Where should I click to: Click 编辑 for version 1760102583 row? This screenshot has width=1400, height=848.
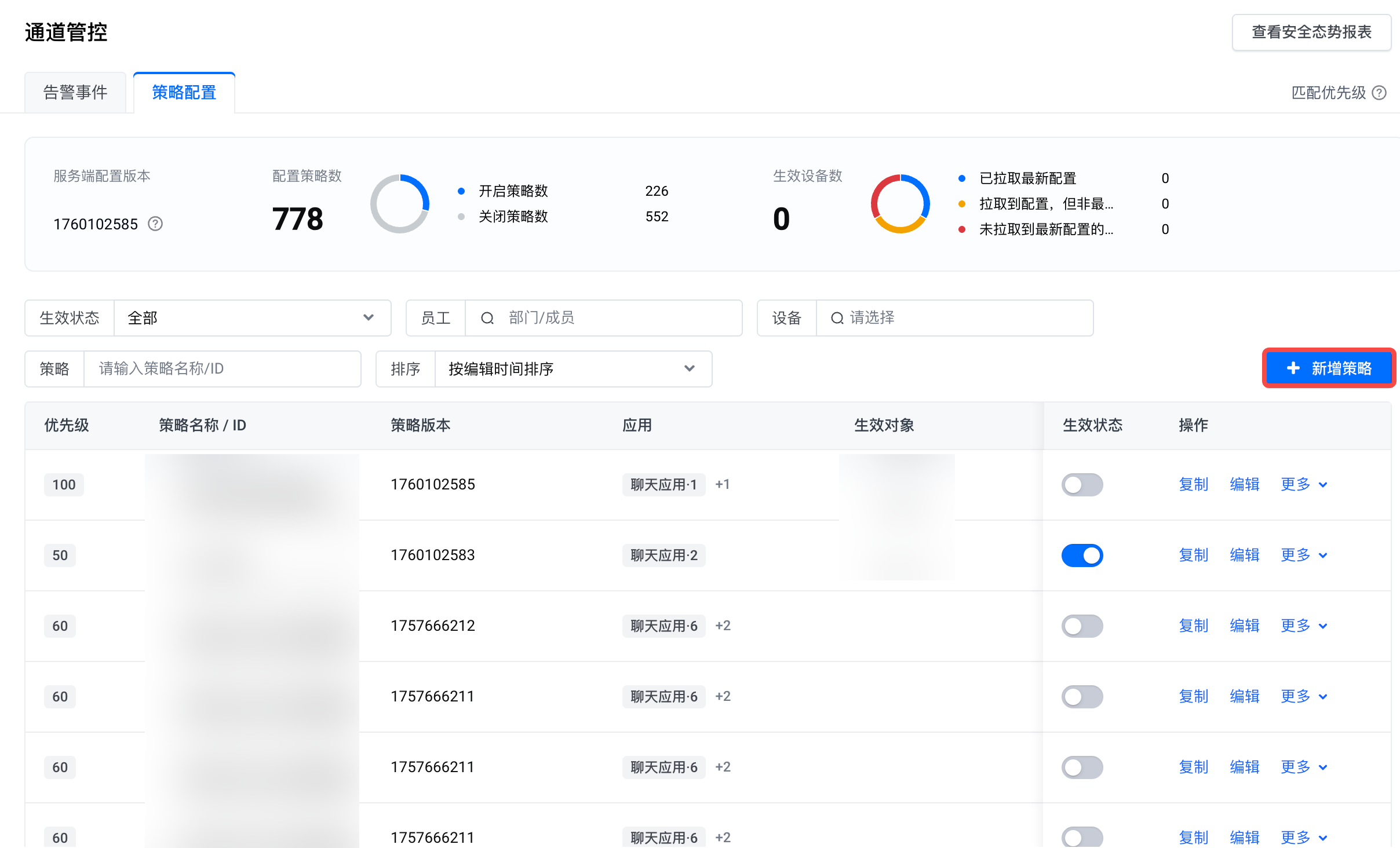point(1245,555)
